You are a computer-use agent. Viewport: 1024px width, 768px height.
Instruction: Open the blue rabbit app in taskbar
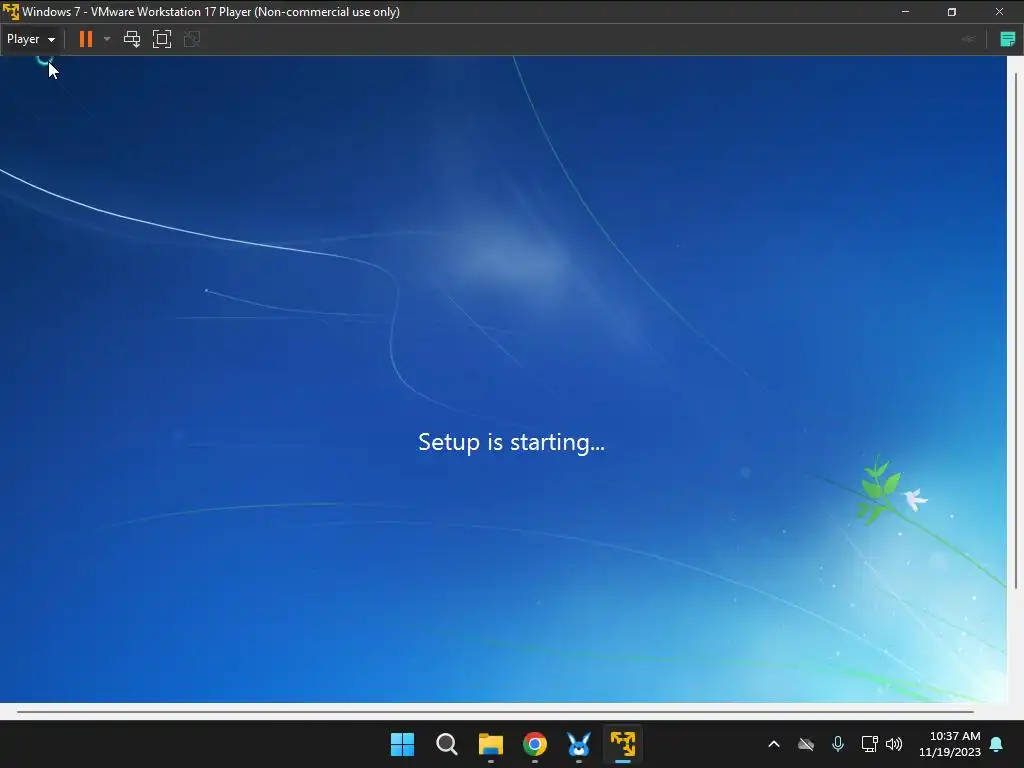click(579, 744)
